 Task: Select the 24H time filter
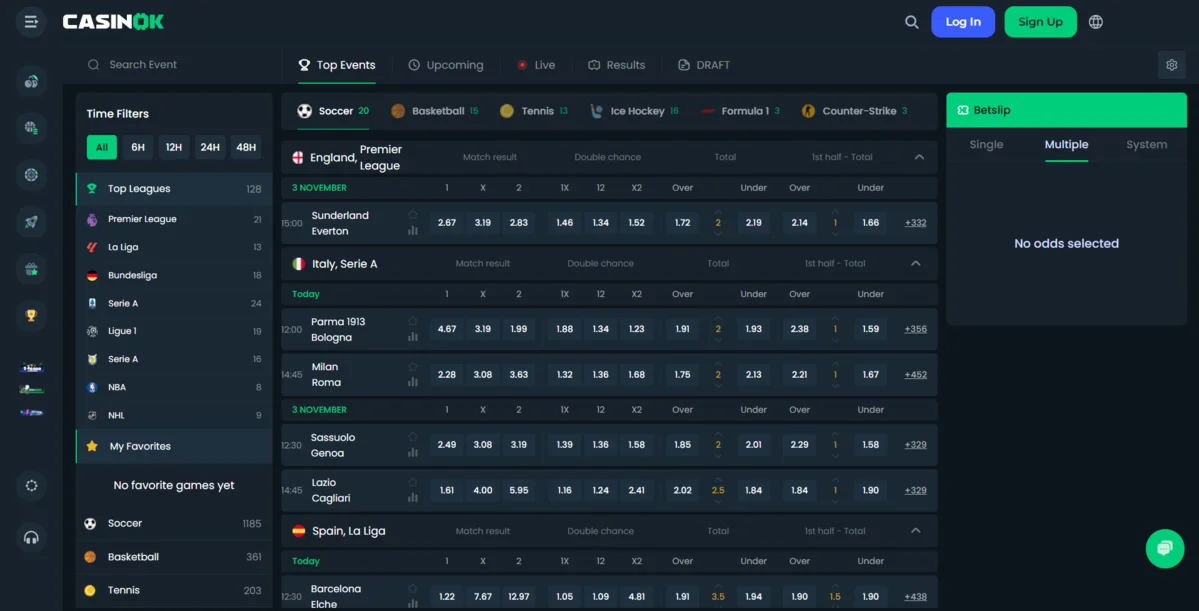click(210, 147)
